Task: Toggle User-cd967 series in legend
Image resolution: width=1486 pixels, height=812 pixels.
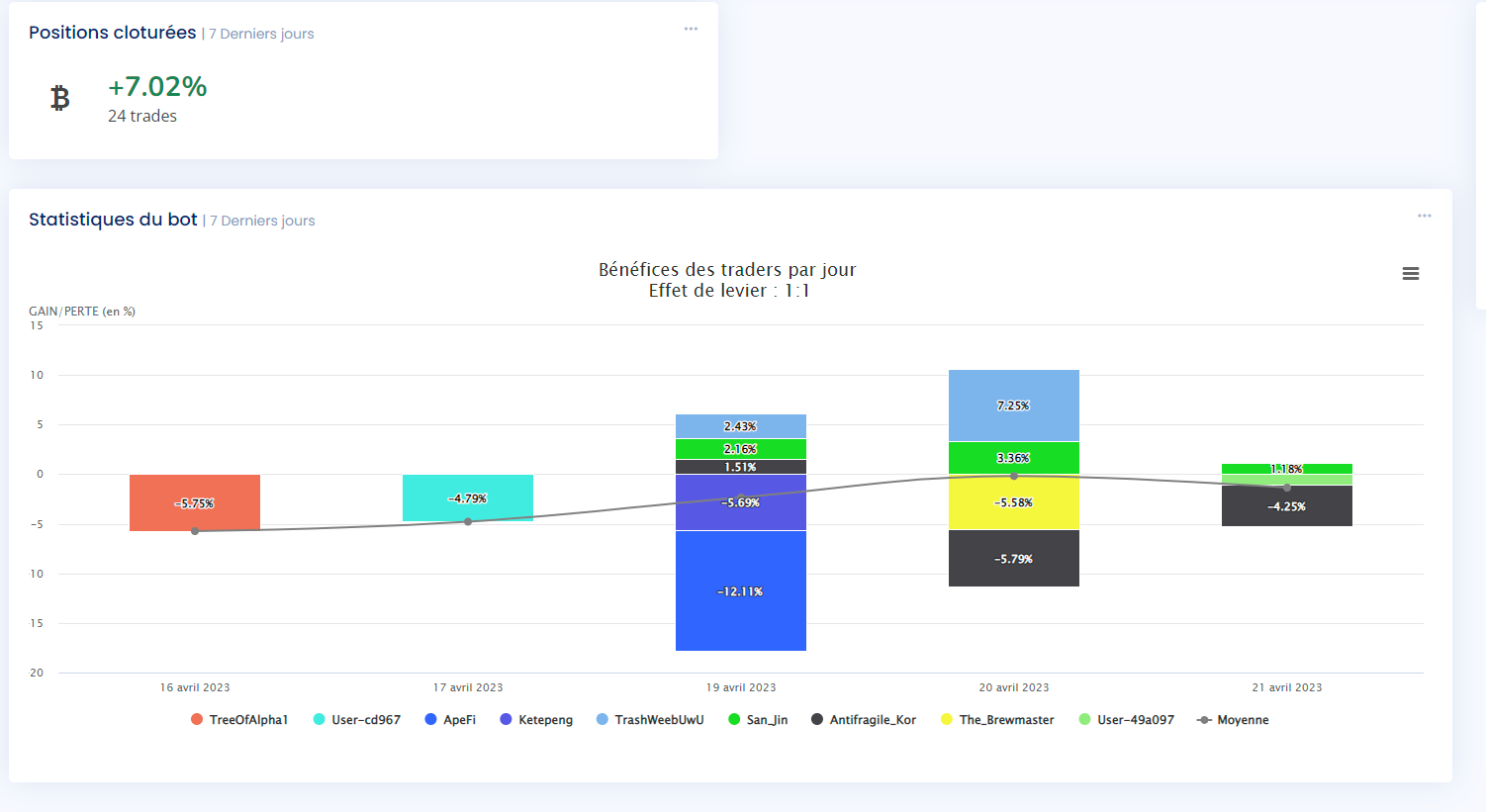Action: coord(365,720)
